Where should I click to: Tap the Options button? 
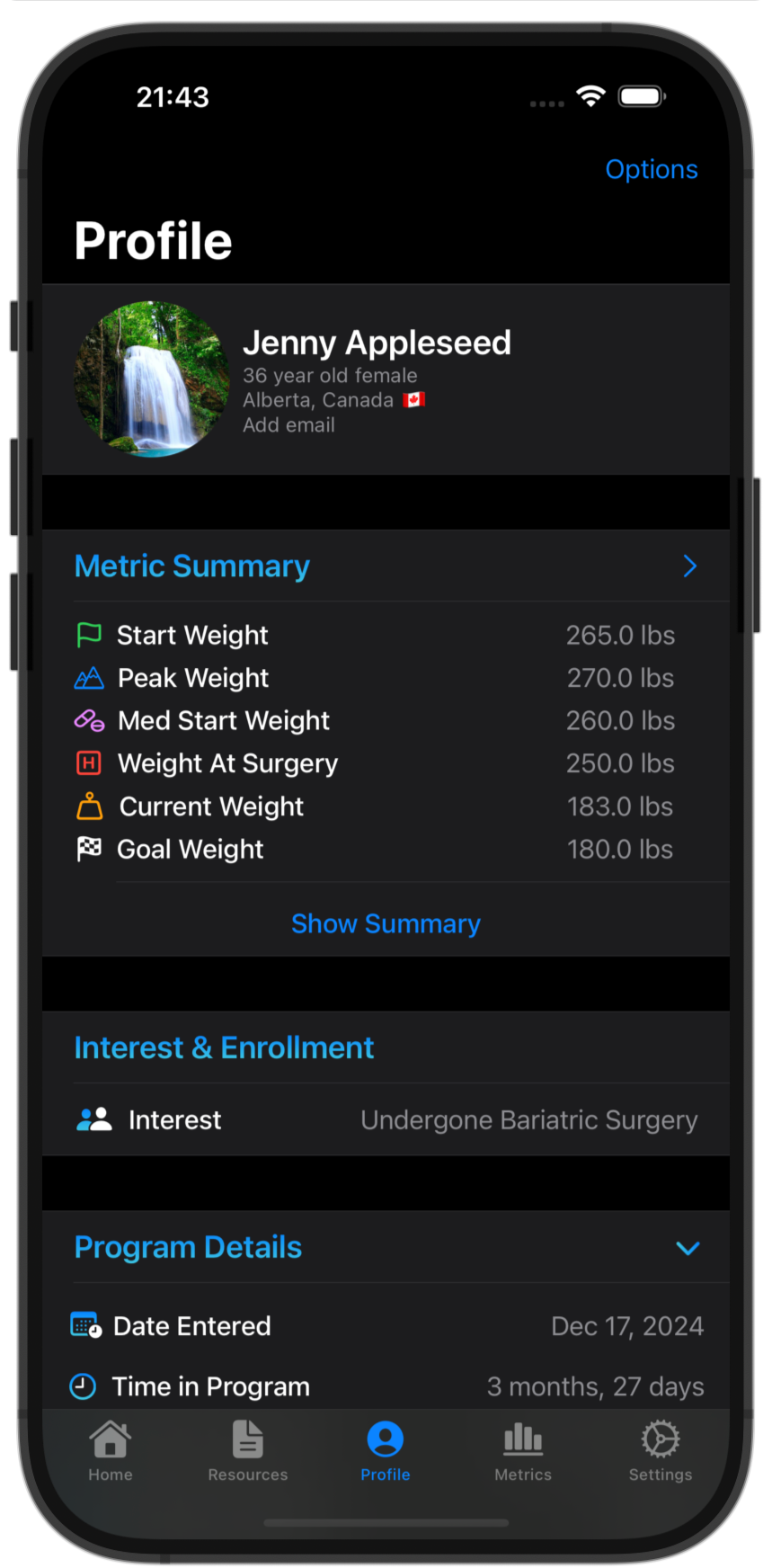point(651,169)
